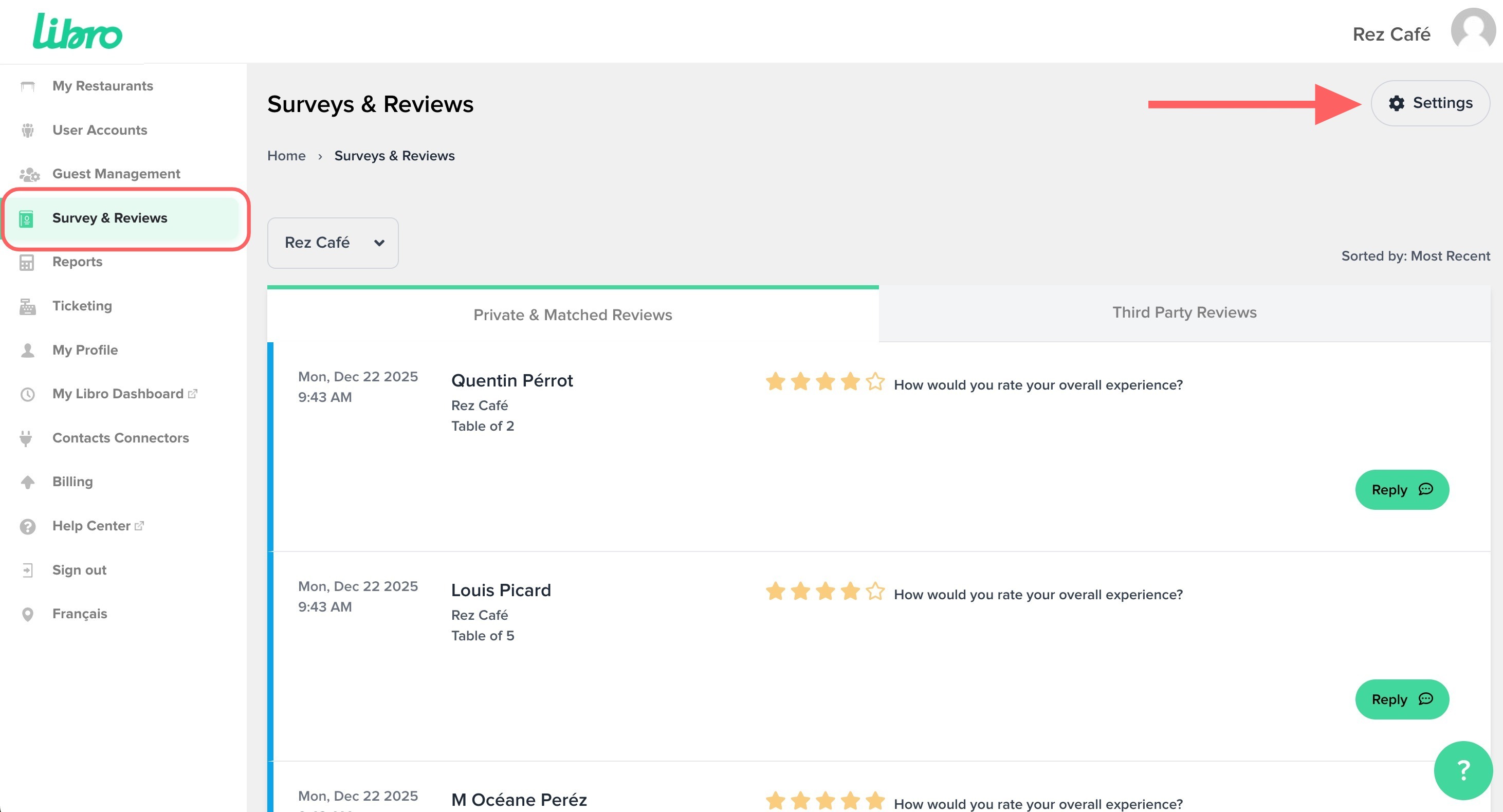Click the Home breadcrumb link
The height and width of the screenshot is (812, 1503).
pos(286,156)
